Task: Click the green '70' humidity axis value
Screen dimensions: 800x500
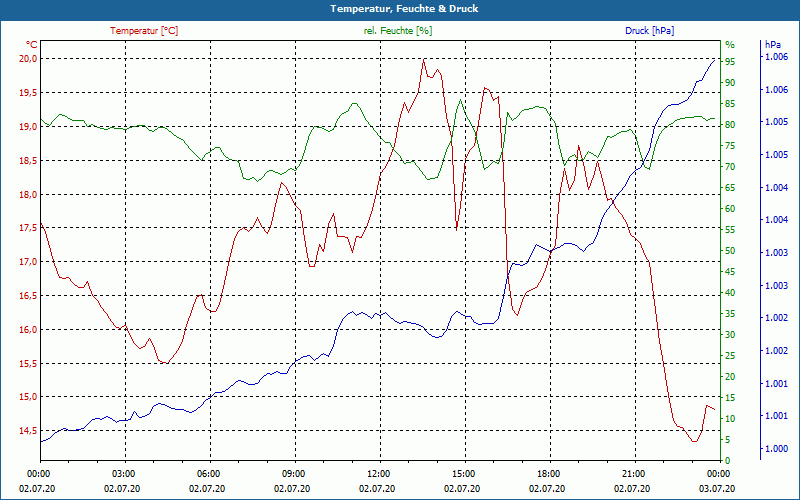Action: 730,167
